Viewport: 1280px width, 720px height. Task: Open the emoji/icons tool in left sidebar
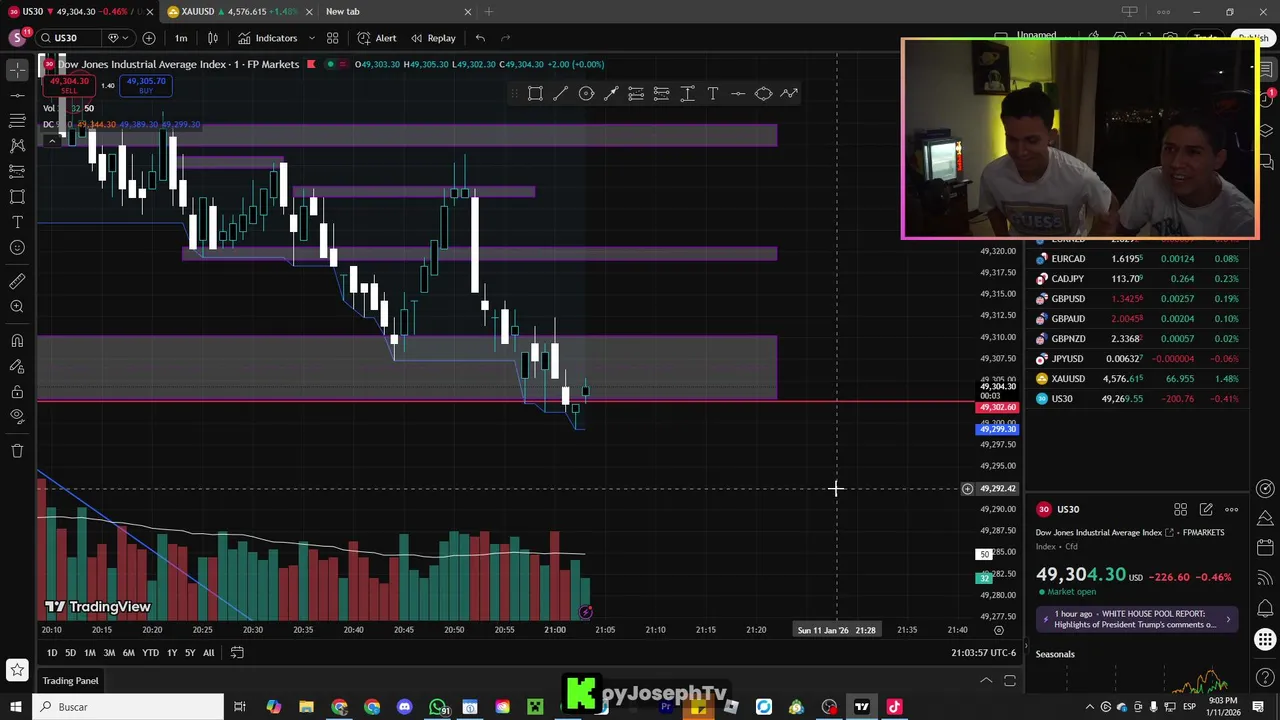17,248
